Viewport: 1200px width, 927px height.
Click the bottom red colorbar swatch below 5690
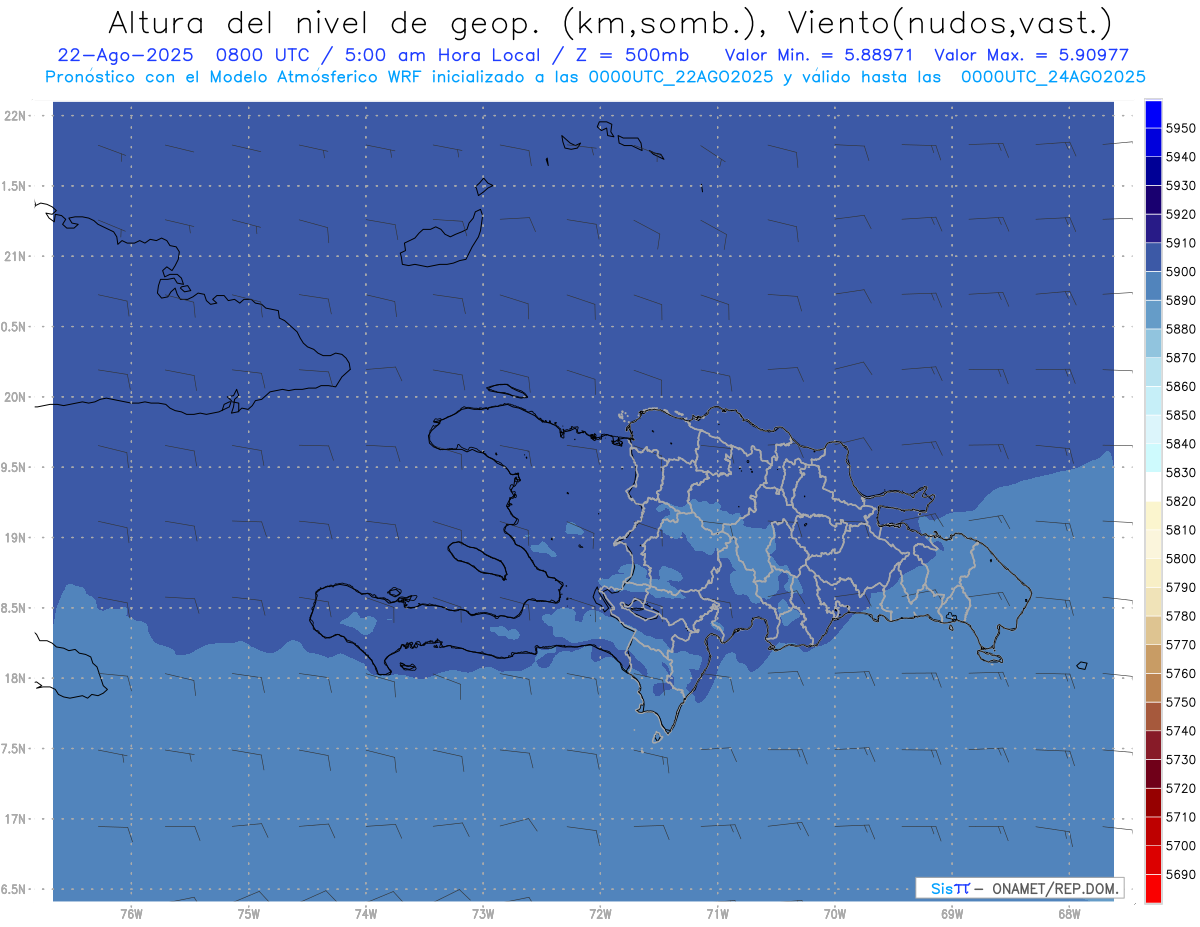pos(1153,888)
